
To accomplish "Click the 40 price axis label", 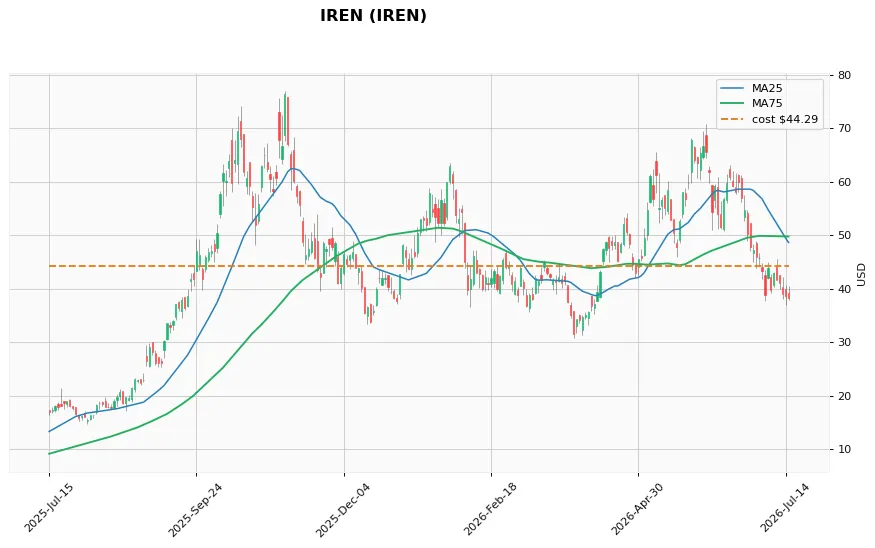I will point(844,289).
